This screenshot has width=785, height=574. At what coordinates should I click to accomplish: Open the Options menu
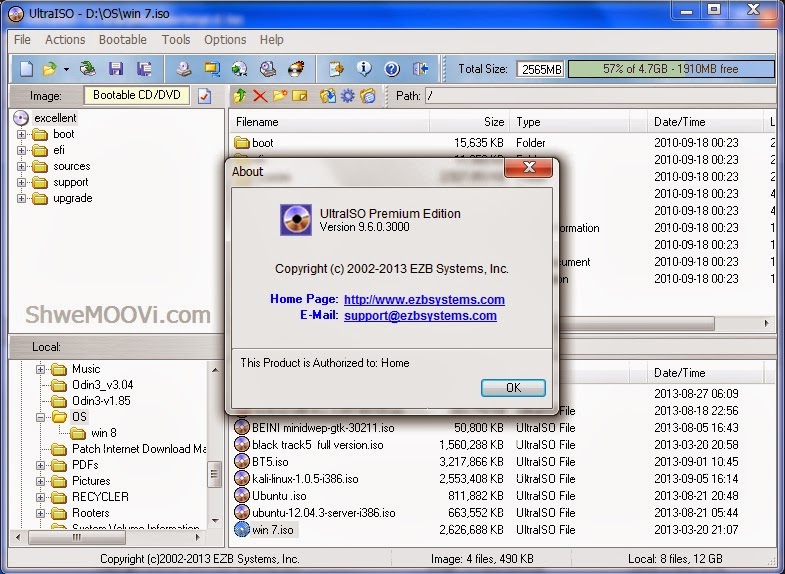pos(225,40)
